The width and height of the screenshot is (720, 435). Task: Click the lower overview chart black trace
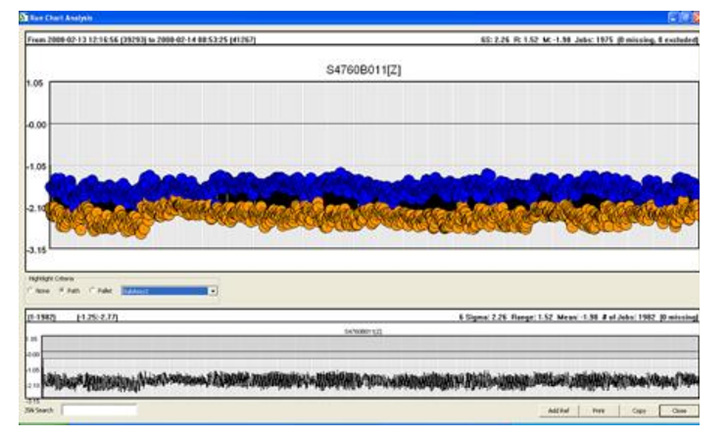(x=360, y=380)
